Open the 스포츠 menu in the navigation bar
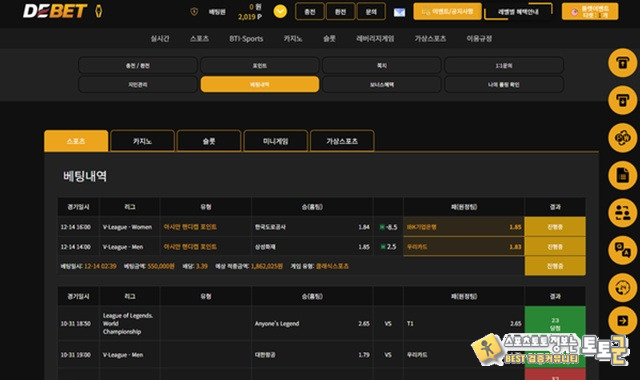 [x=199, y=38]
